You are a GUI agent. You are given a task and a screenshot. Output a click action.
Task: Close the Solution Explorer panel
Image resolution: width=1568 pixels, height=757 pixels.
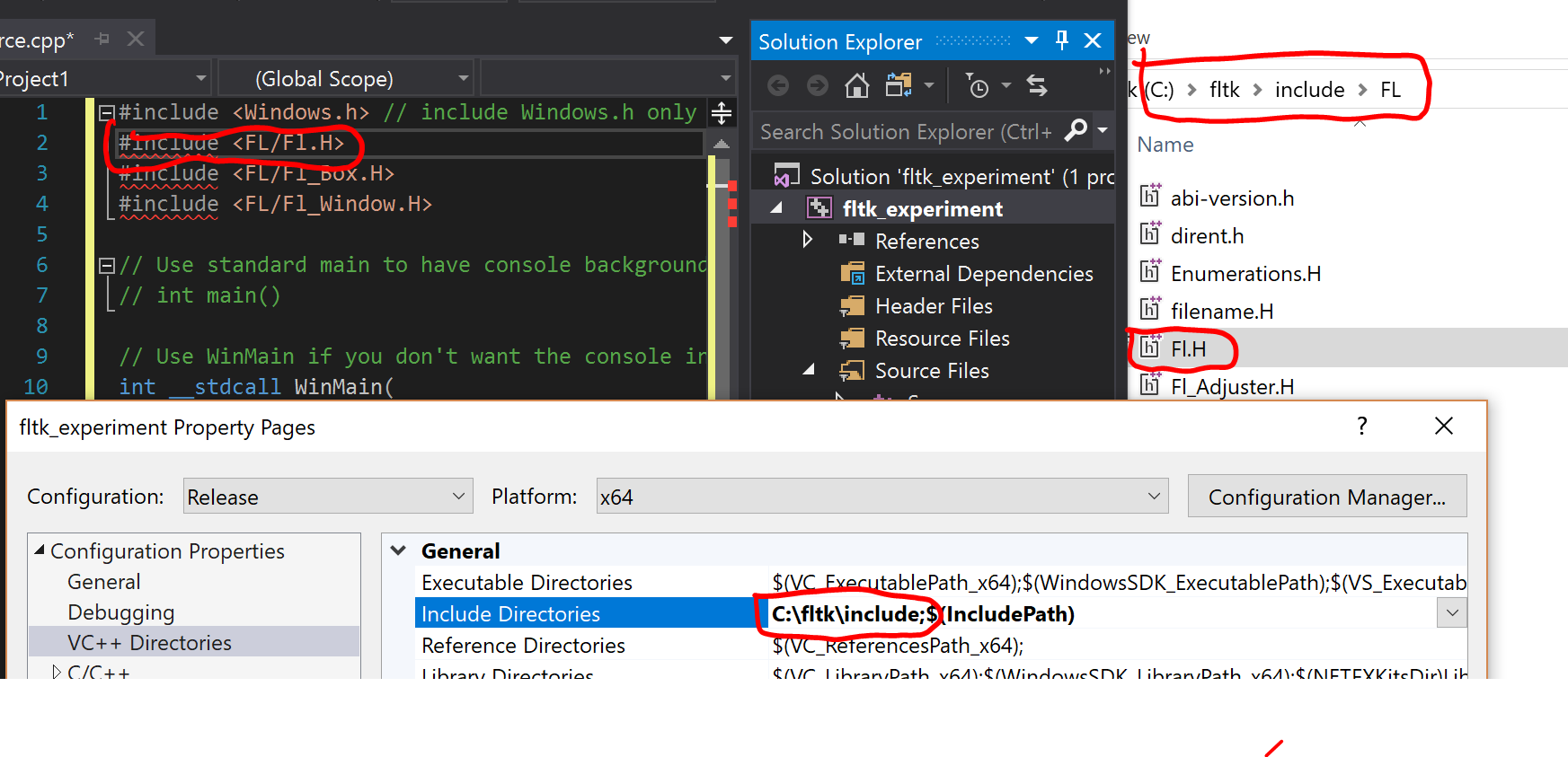pos(1093,40)
